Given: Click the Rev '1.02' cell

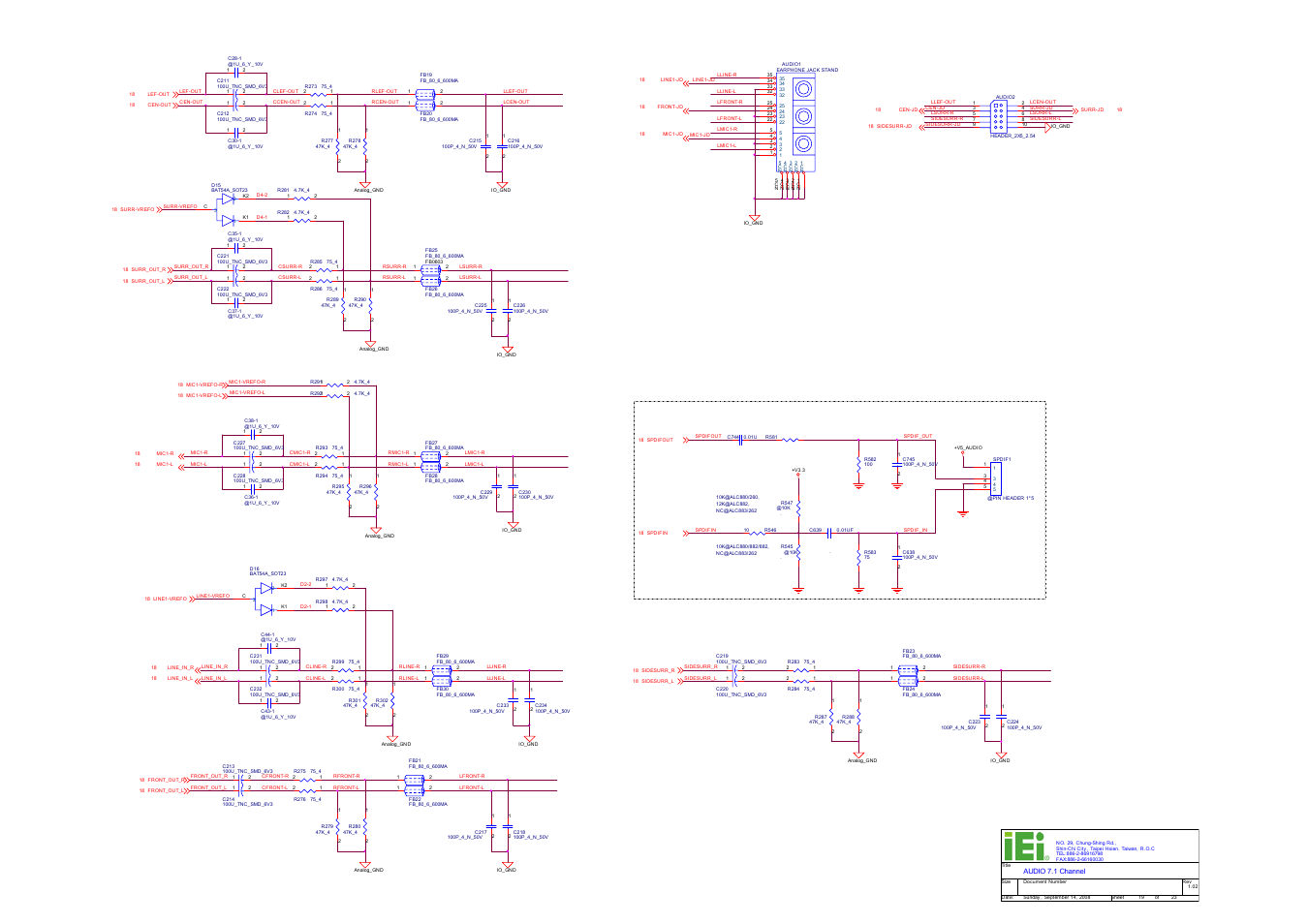Looking at the screenshot, I should pos(1193,886).
